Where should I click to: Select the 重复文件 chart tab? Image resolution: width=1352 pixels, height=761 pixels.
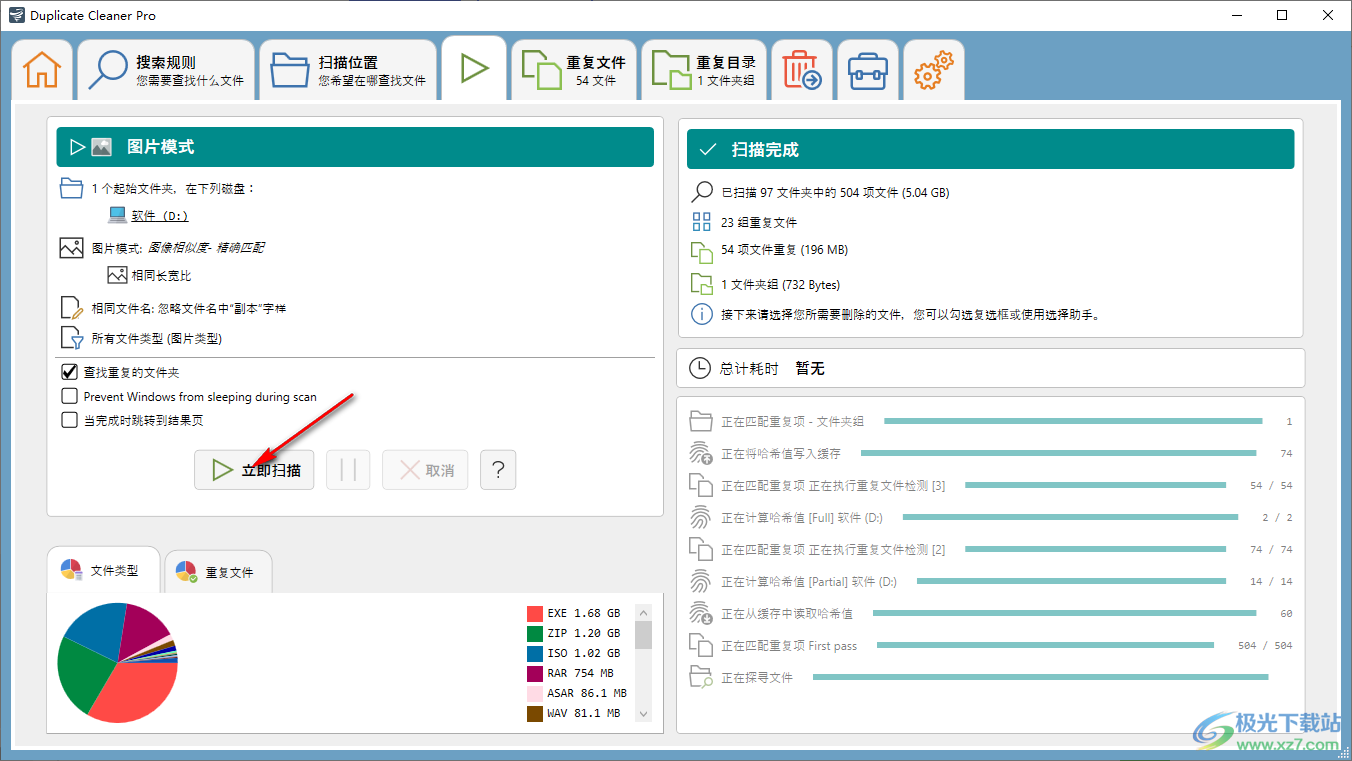click(x=218, y=572)
